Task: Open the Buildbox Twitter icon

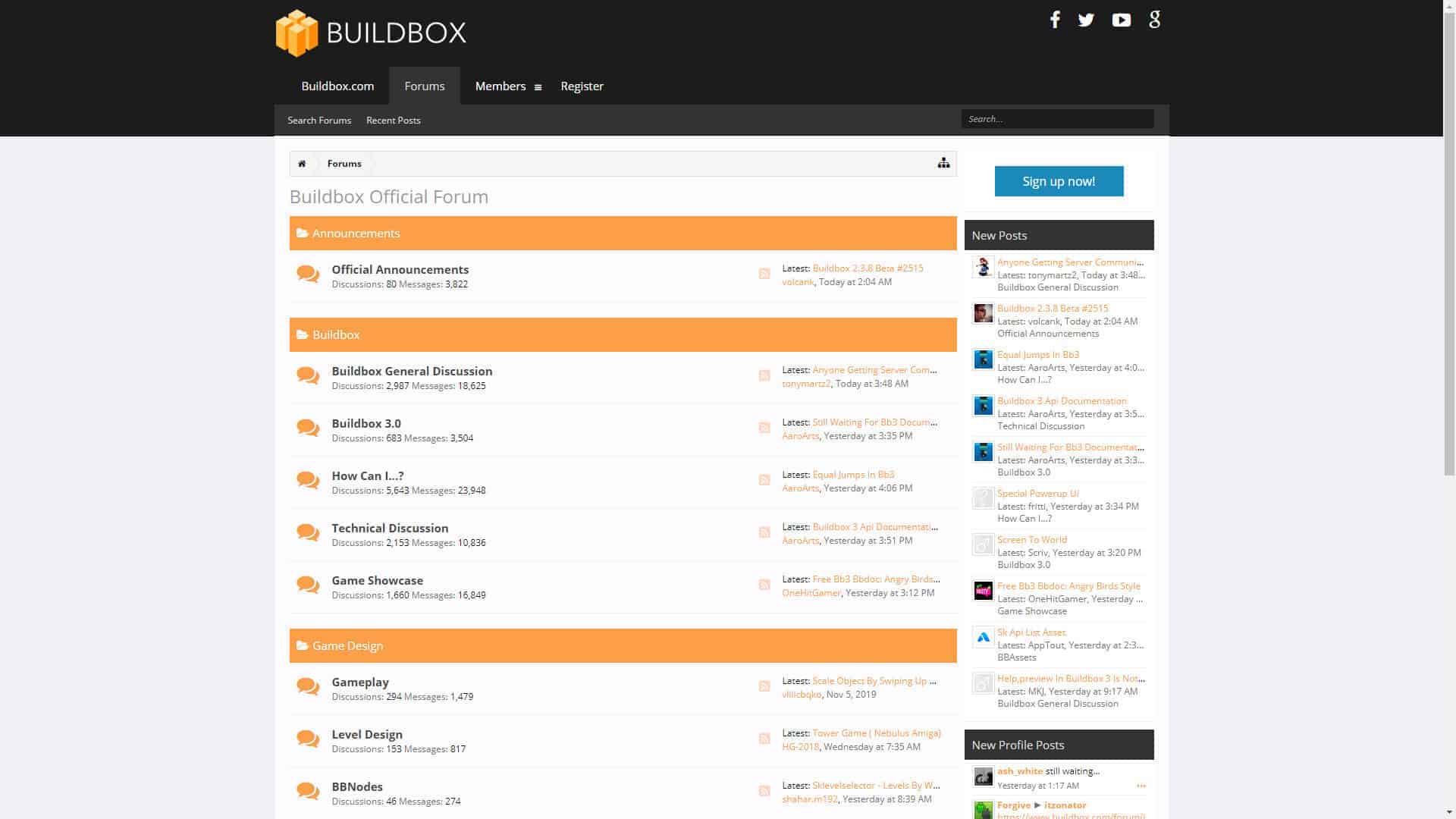Action: tap(1086, 20)
